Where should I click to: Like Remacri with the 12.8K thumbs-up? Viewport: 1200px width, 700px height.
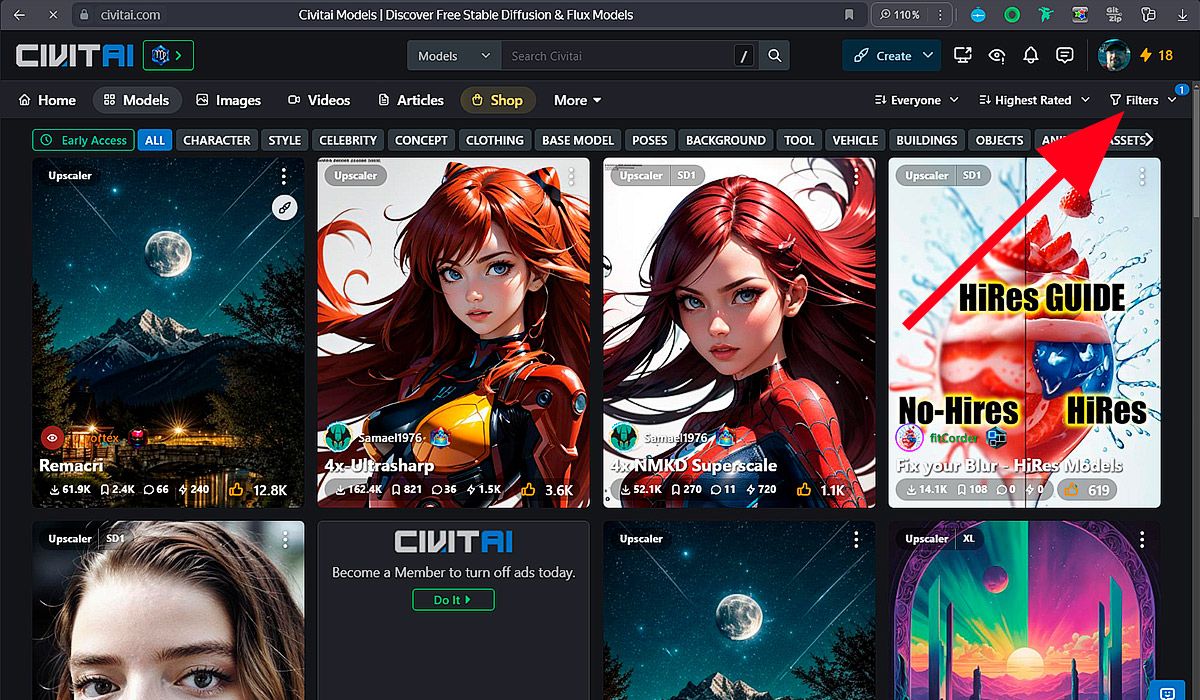tap(257, 490)
